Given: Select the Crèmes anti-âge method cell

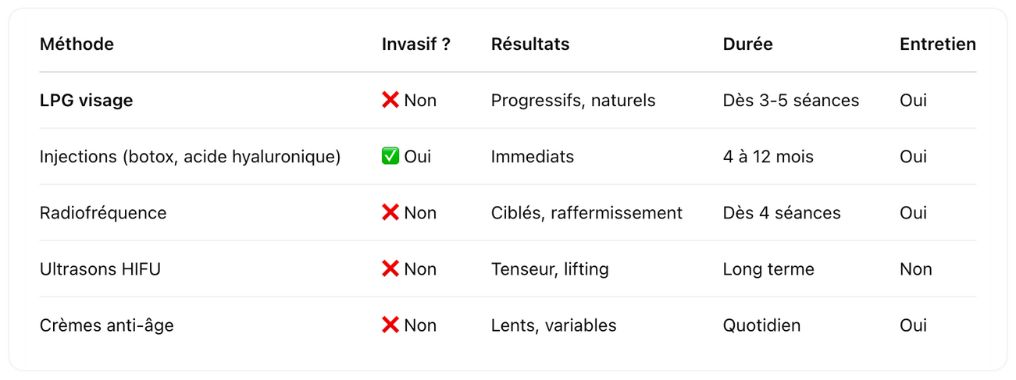Looking at the screenshot, I should pyautogui.click(x=107, y=325).
